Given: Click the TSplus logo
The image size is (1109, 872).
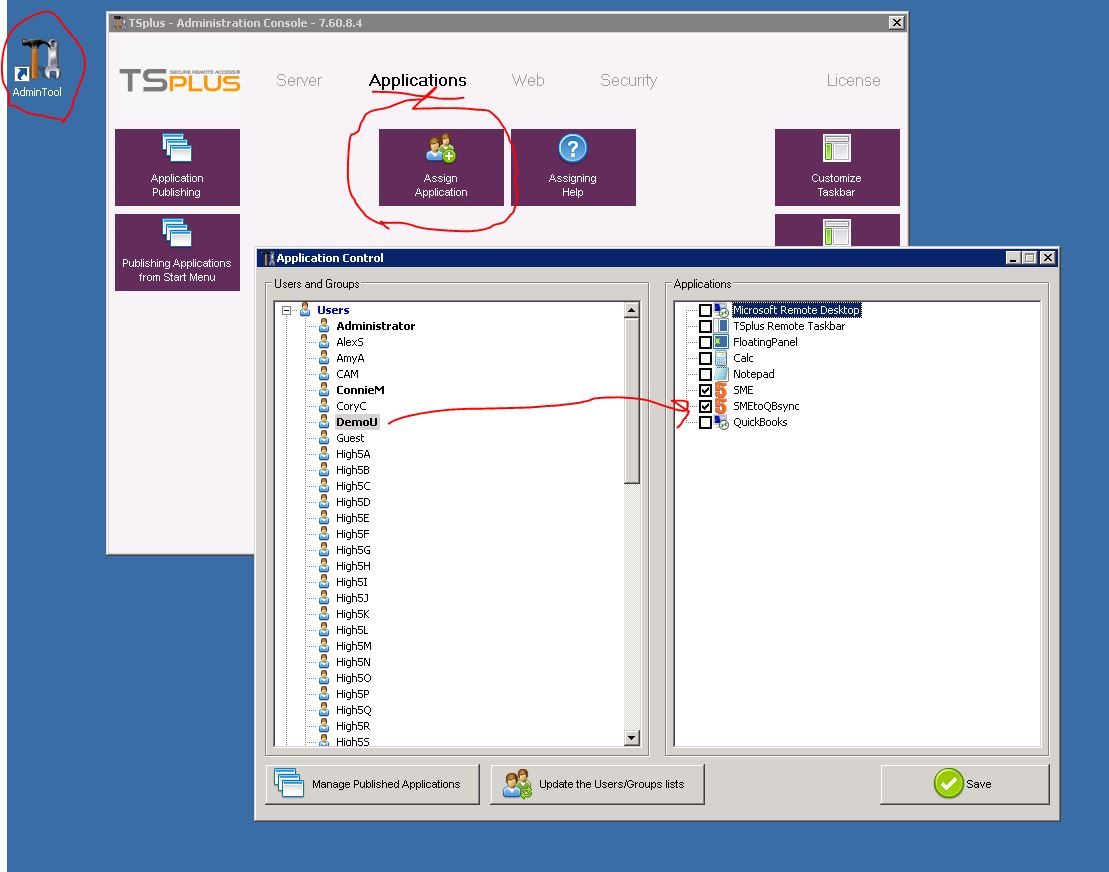Looking at the screenshot, I should coord(180,81).
